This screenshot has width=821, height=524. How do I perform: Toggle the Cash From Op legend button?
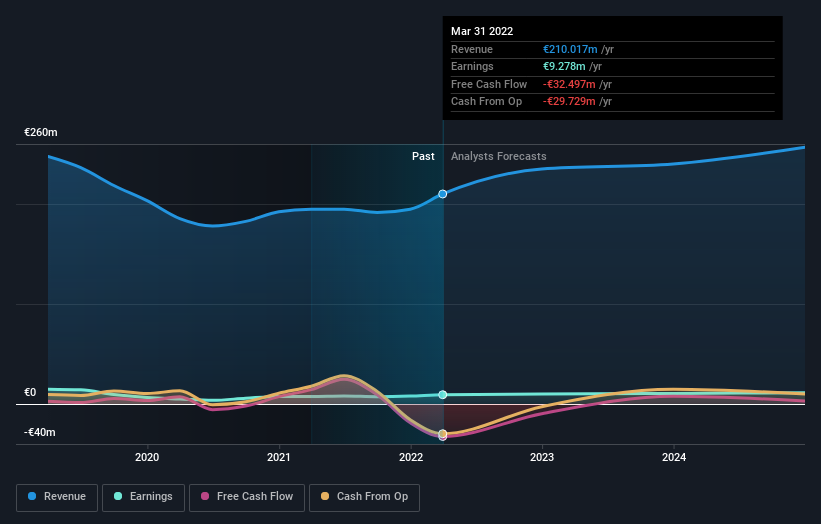pos(364,497)
